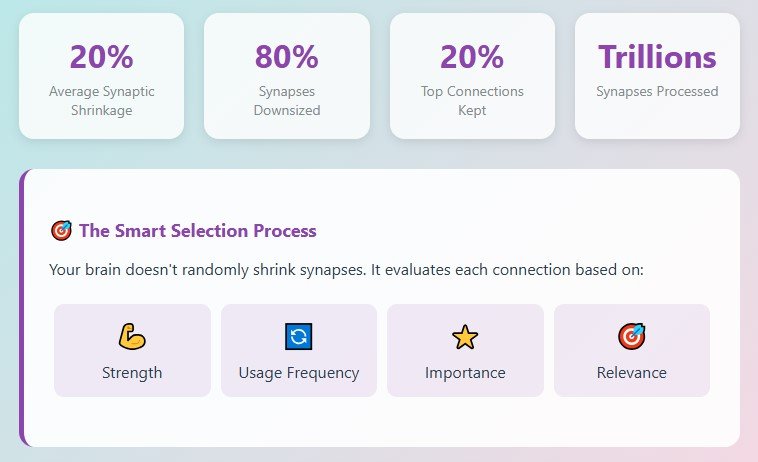Image resolution: width=758 pixels, height=462 pixels.
Task: Click the Average Synaptic Shrinkage stat card
Action: [102, 76]
